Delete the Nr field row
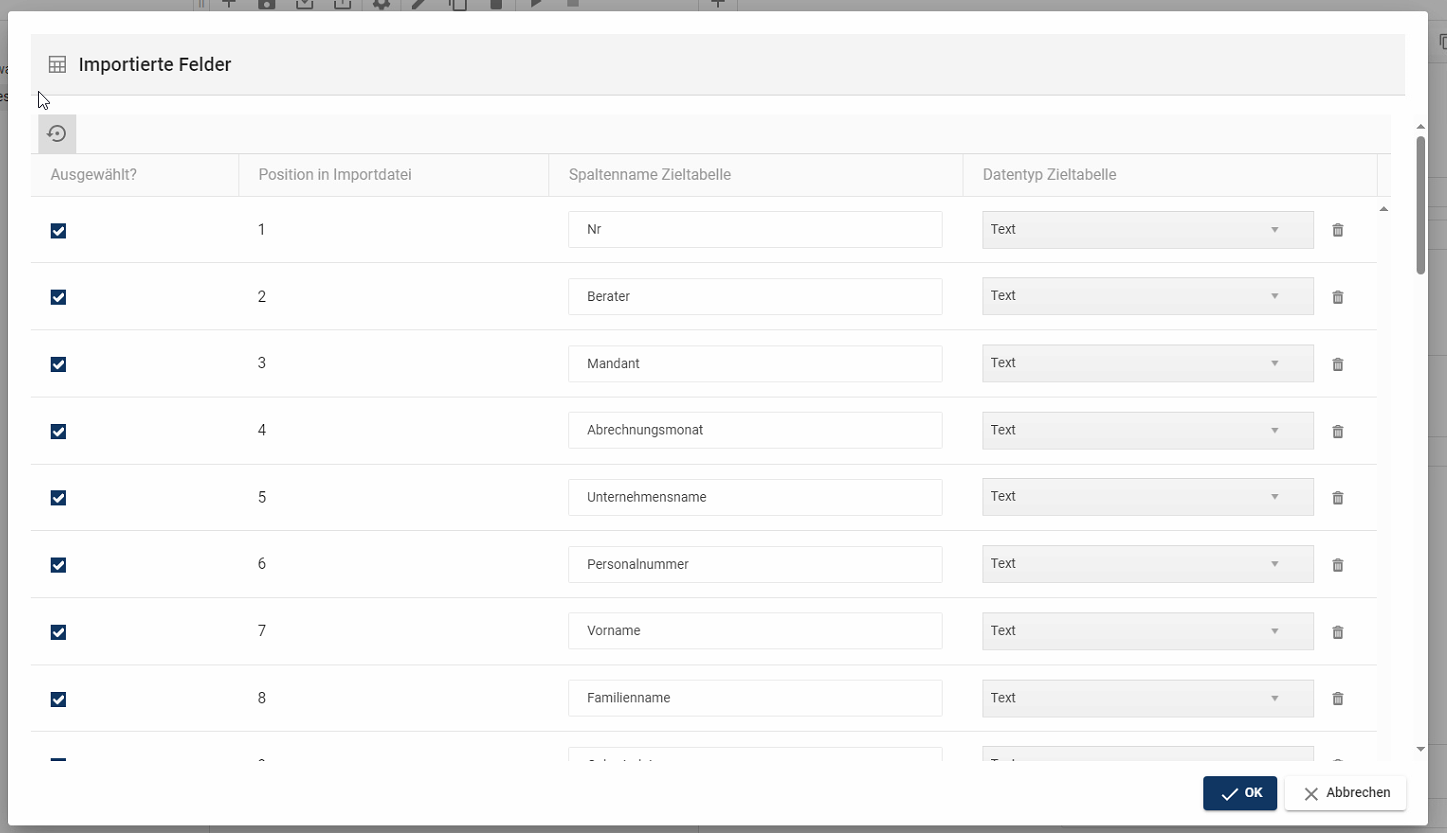The width and height of the screenshot is (1447, 833). 1337,230
